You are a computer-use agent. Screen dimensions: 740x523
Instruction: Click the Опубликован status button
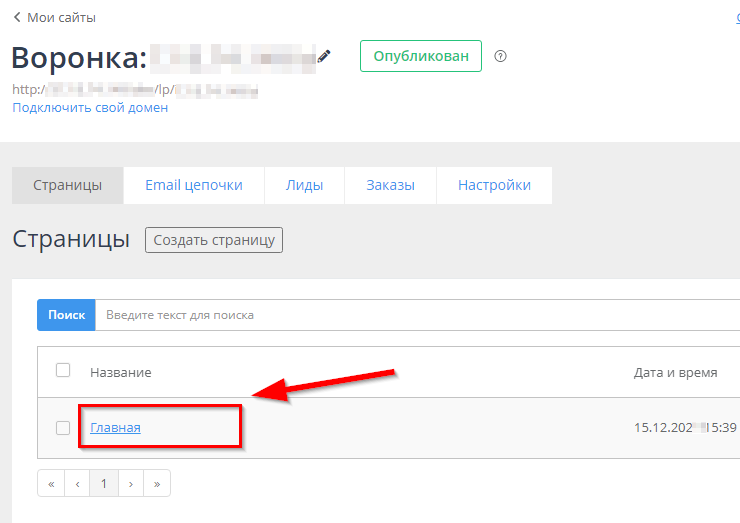coord(421,56)
